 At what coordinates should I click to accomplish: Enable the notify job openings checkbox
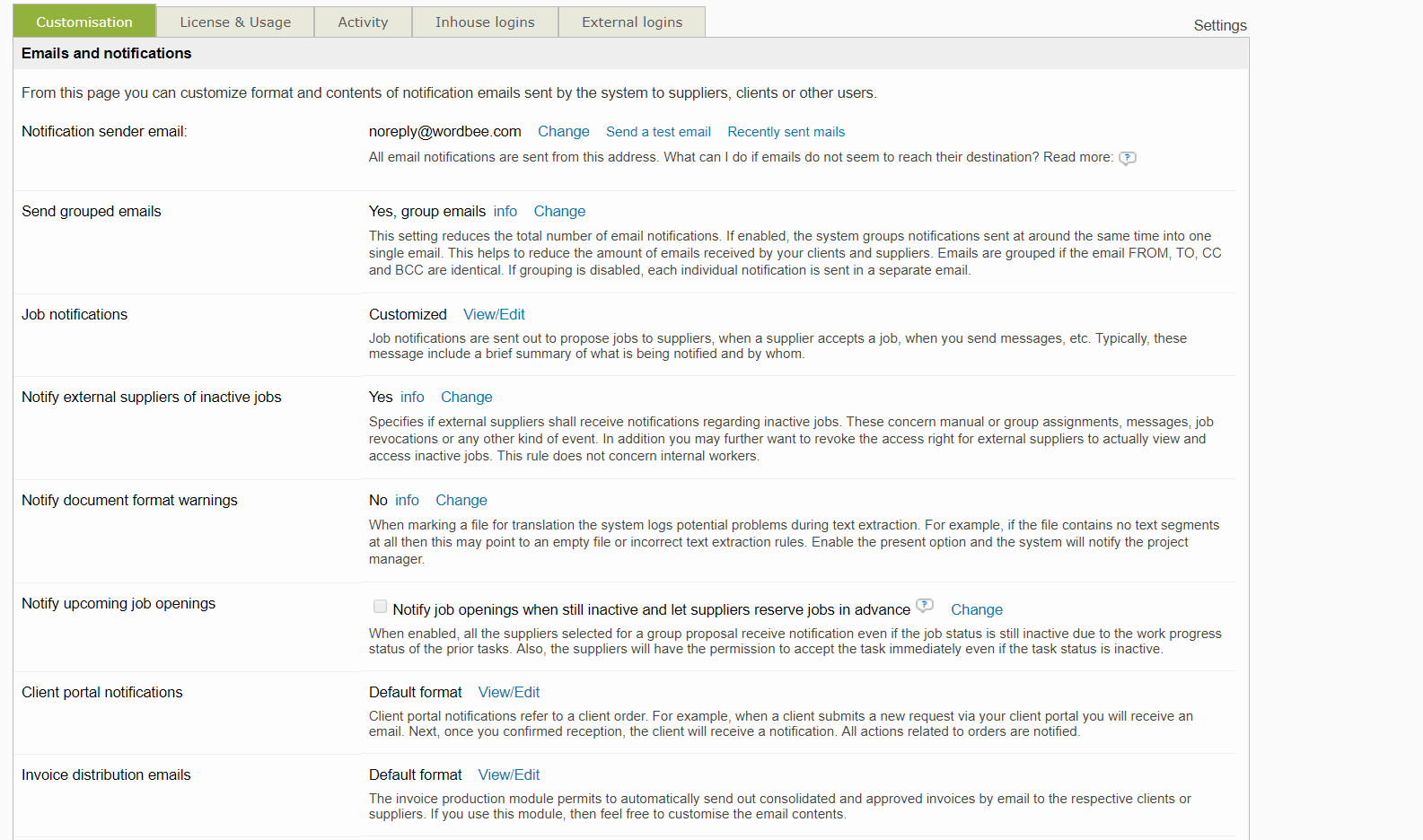(x=381, y=607)
